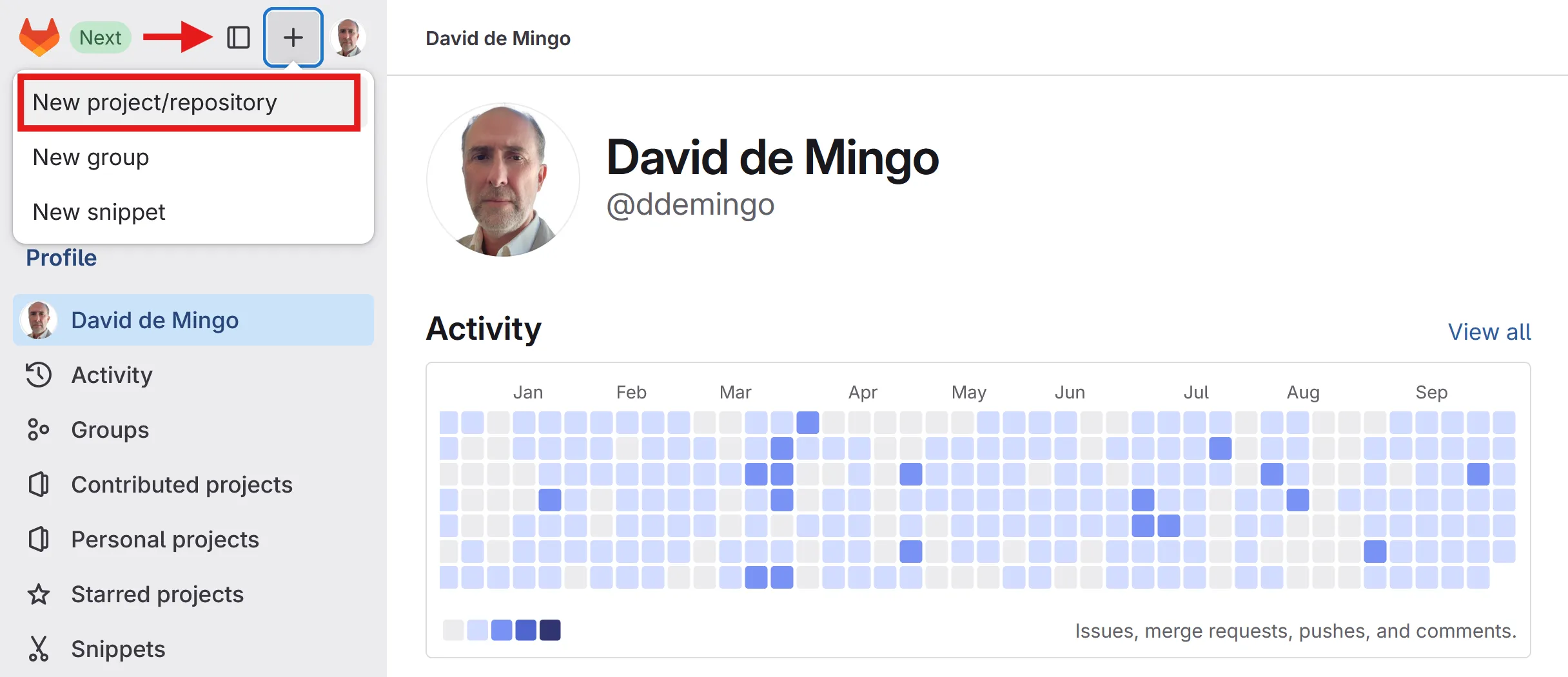This screenshot has height=677, width=1568.
Task: Open David de Mingo sidebar item
Action: 155,320
